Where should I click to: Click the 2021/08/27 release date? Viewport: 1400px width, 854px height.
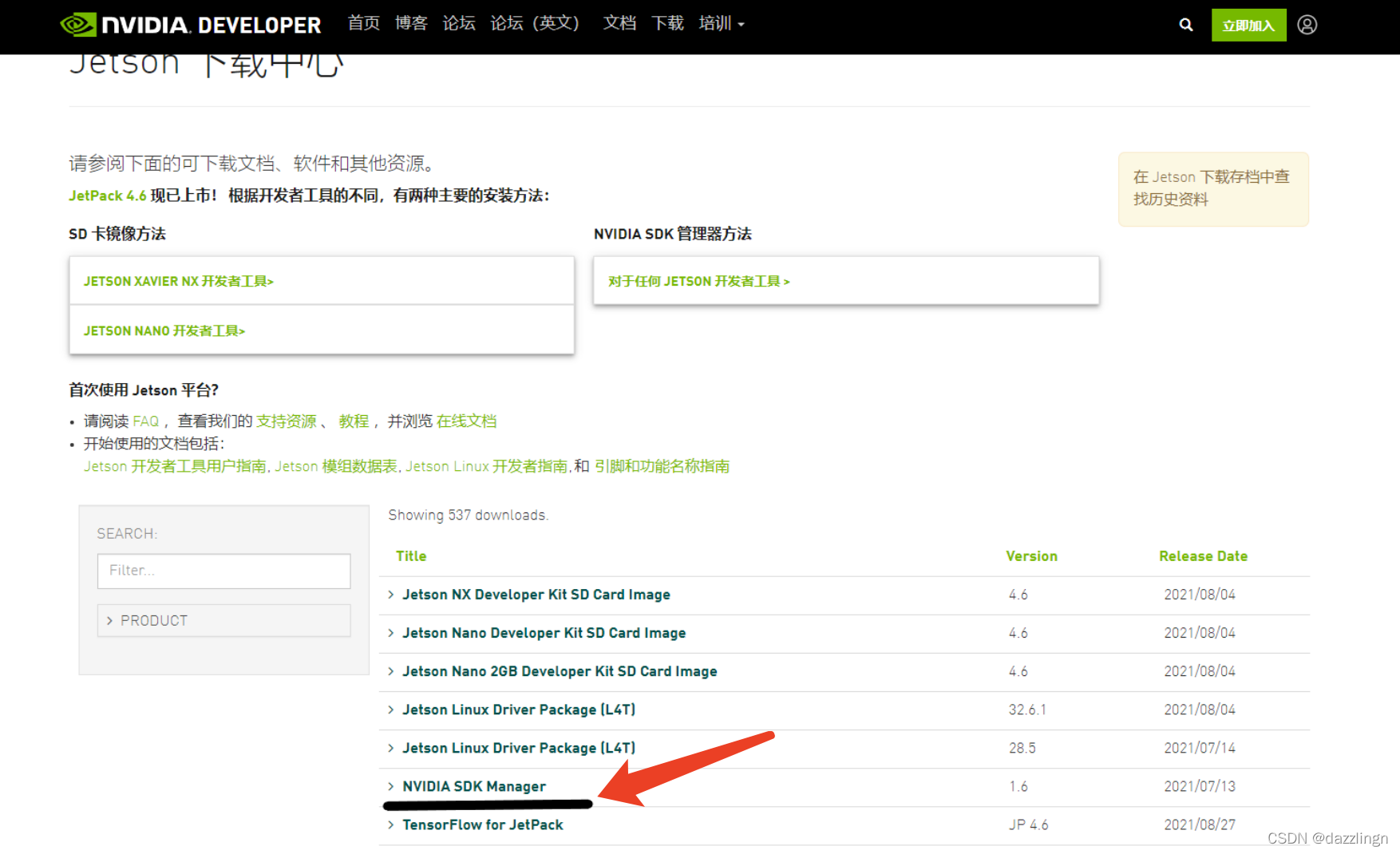[1200, 824]
